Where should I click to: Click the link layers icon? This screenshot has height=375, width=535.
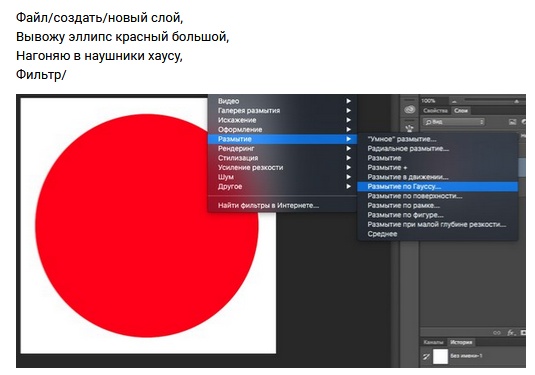coord(497,333)
